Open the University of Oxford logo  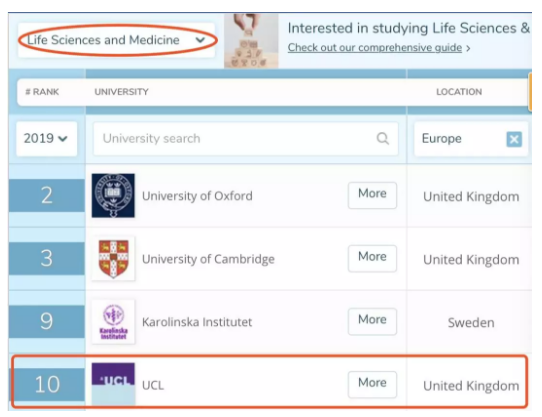tap(113, 195)
